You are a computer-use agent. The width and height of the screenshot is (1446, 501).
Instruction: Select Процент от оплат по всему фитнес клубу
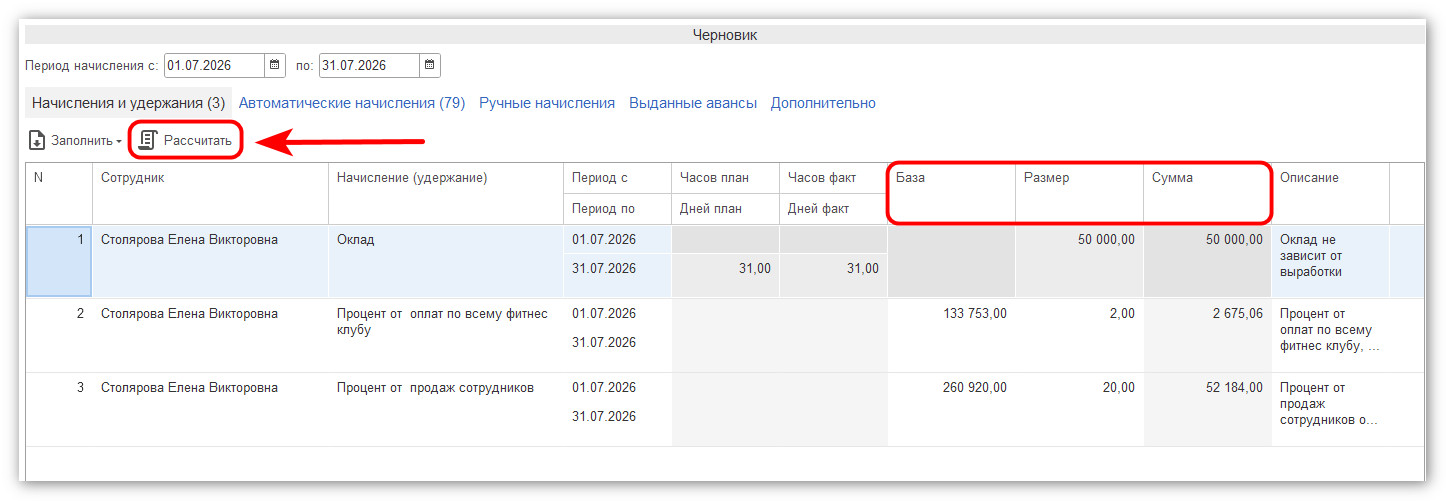tap(446, 335)
